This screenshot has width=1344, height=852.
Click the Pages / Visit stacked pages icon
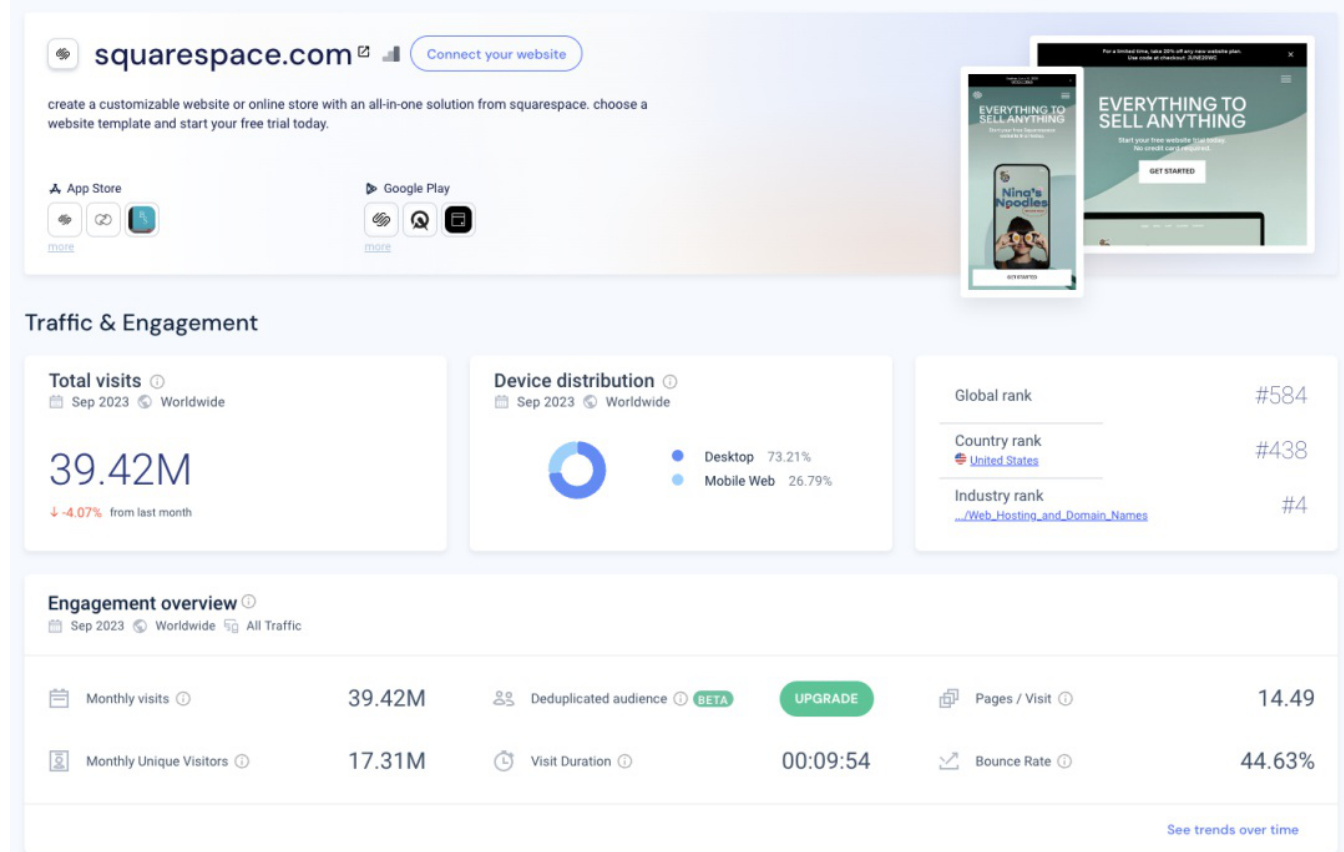pos(949,699)
